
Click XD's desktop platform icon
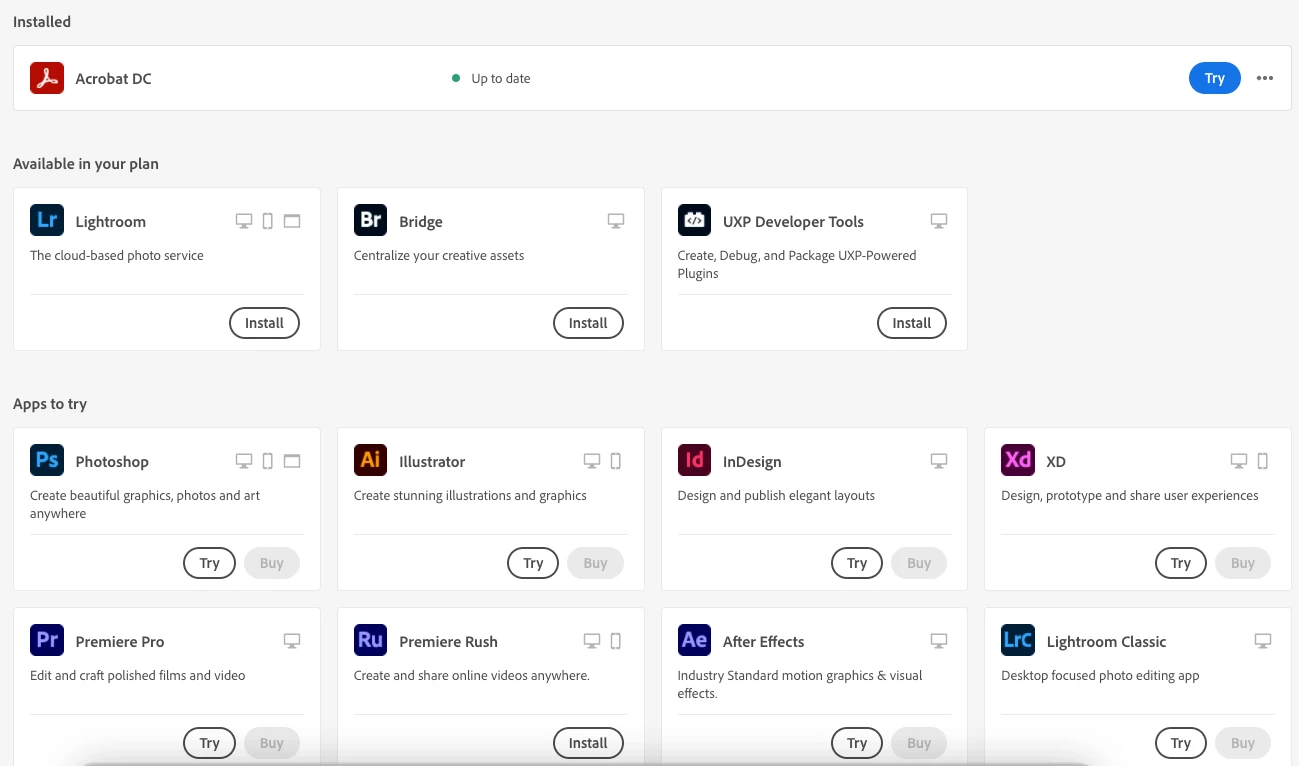pyautogui.click(x=1239, y=461)
